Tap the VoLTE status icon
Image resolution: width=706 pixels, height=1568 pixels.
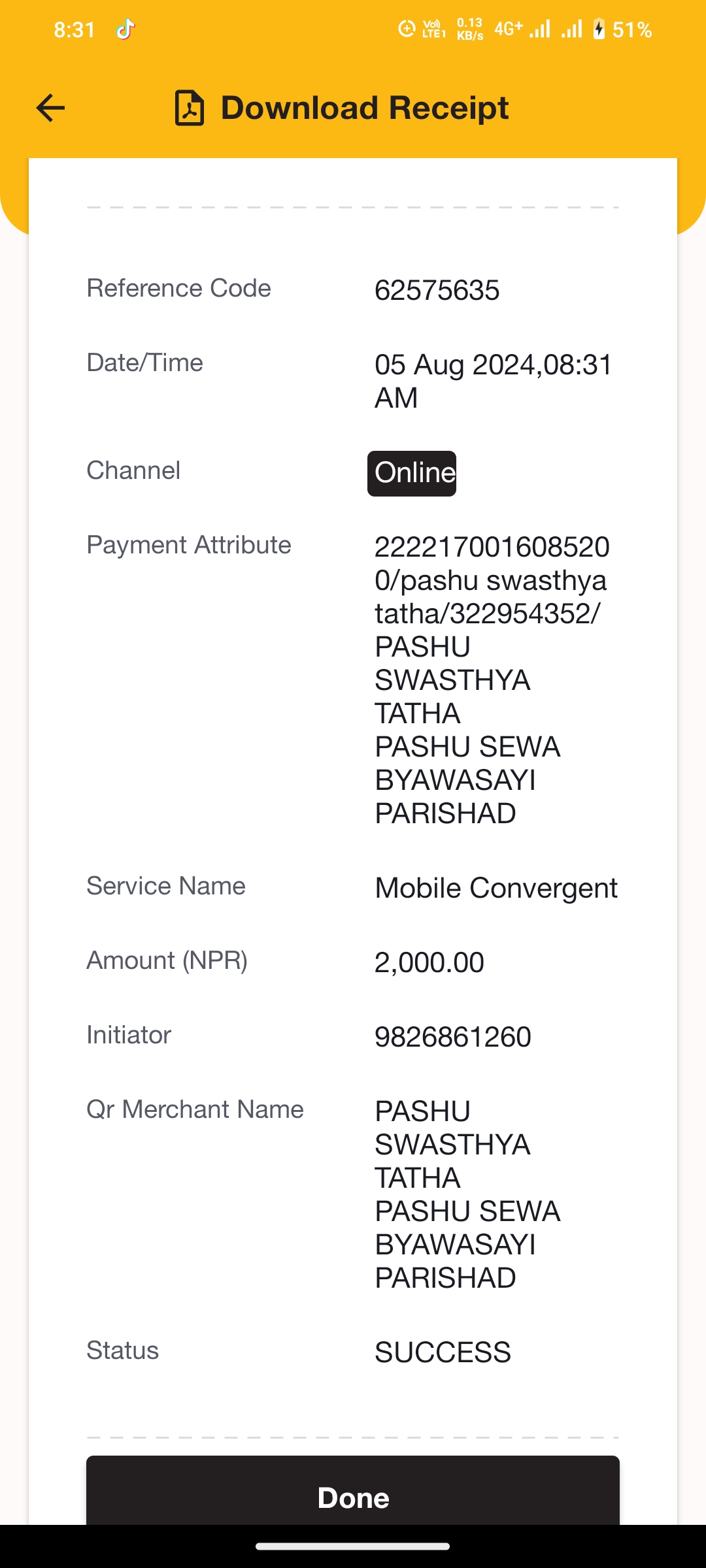coord(434,29)
